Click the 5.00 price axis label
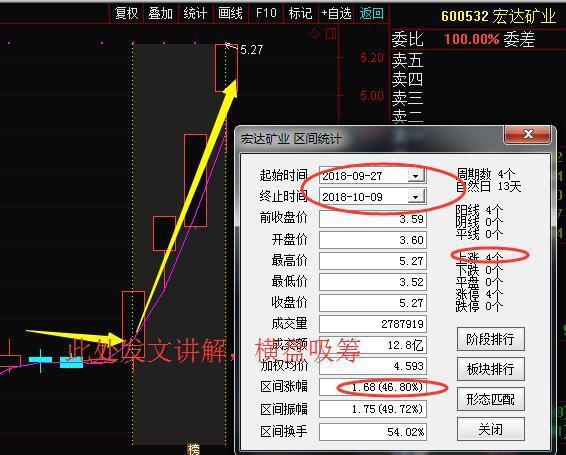The width and height of the screenshot is (566, 455). point(372,95)
